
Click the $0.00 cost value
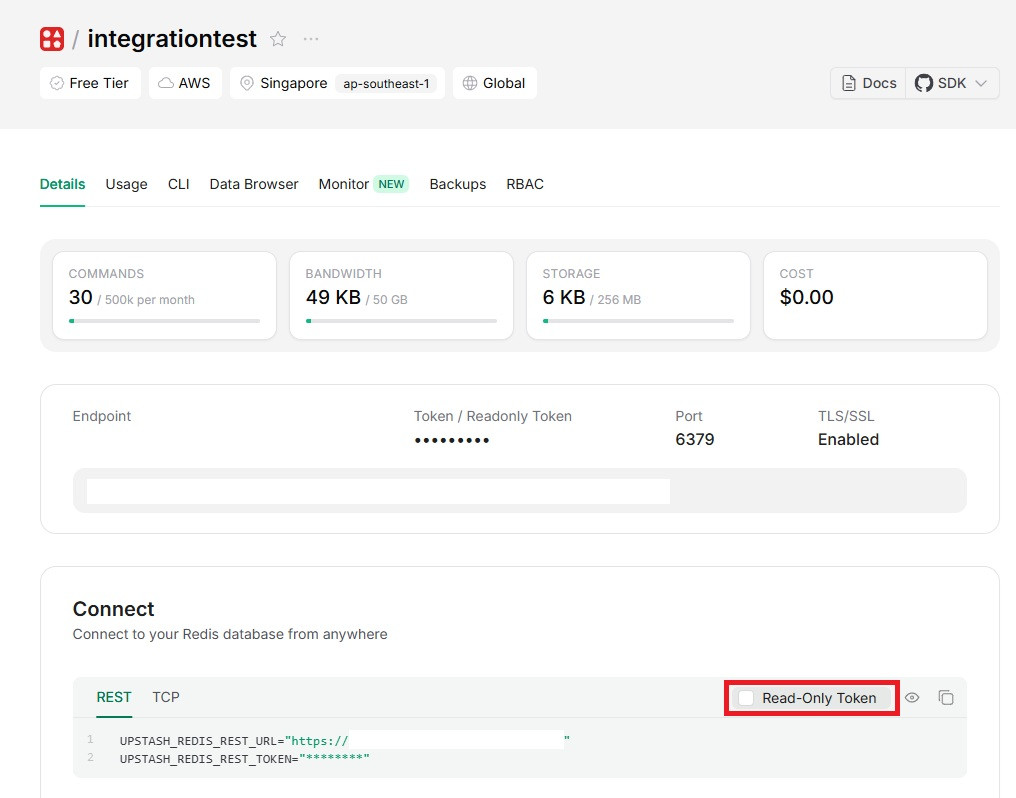click(x=807, y=297)
